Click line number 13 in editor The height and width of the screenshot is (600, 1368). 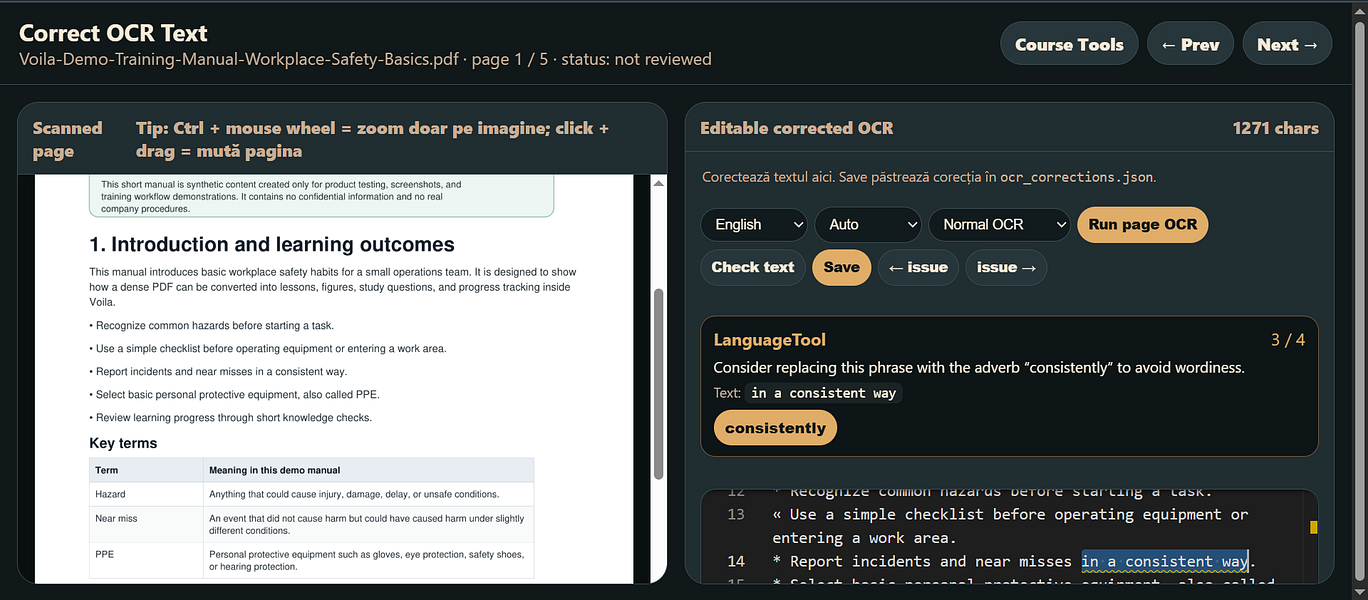pos(736,514)
